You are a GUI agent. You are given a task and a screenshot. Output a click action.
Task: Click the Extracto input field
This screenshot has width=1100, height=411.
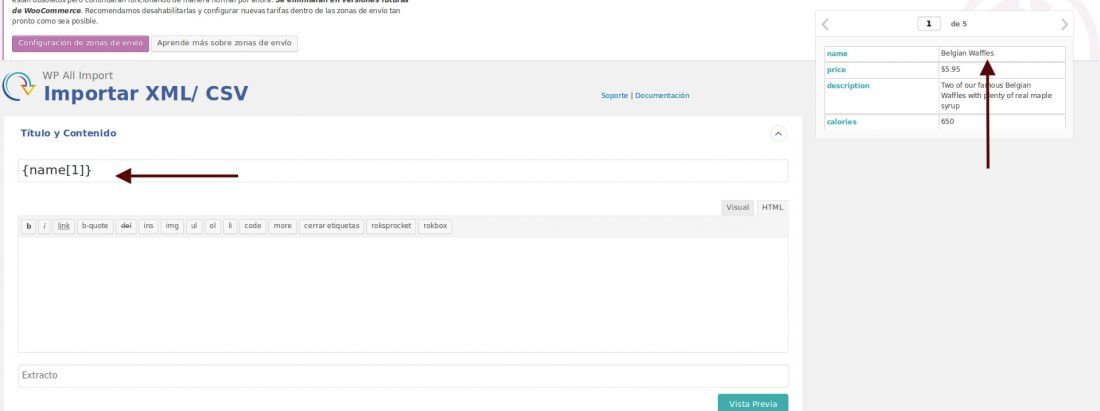[x=403, y=376]
